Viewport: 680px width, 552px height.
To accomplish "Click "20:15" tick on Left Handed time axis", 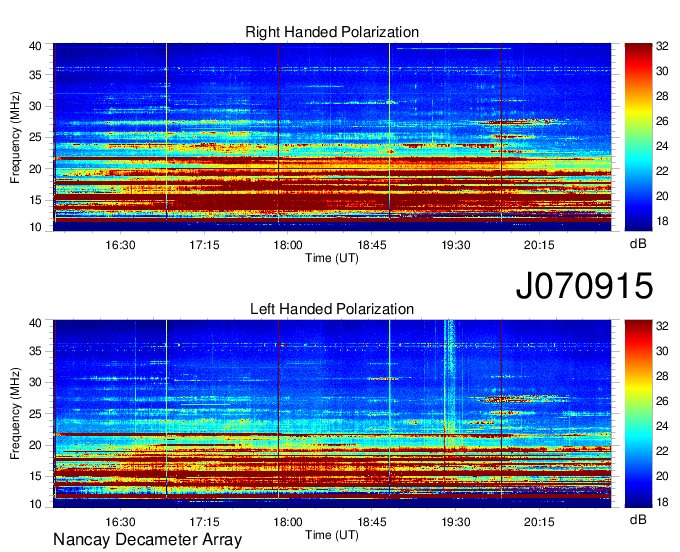I will [539, 522].
